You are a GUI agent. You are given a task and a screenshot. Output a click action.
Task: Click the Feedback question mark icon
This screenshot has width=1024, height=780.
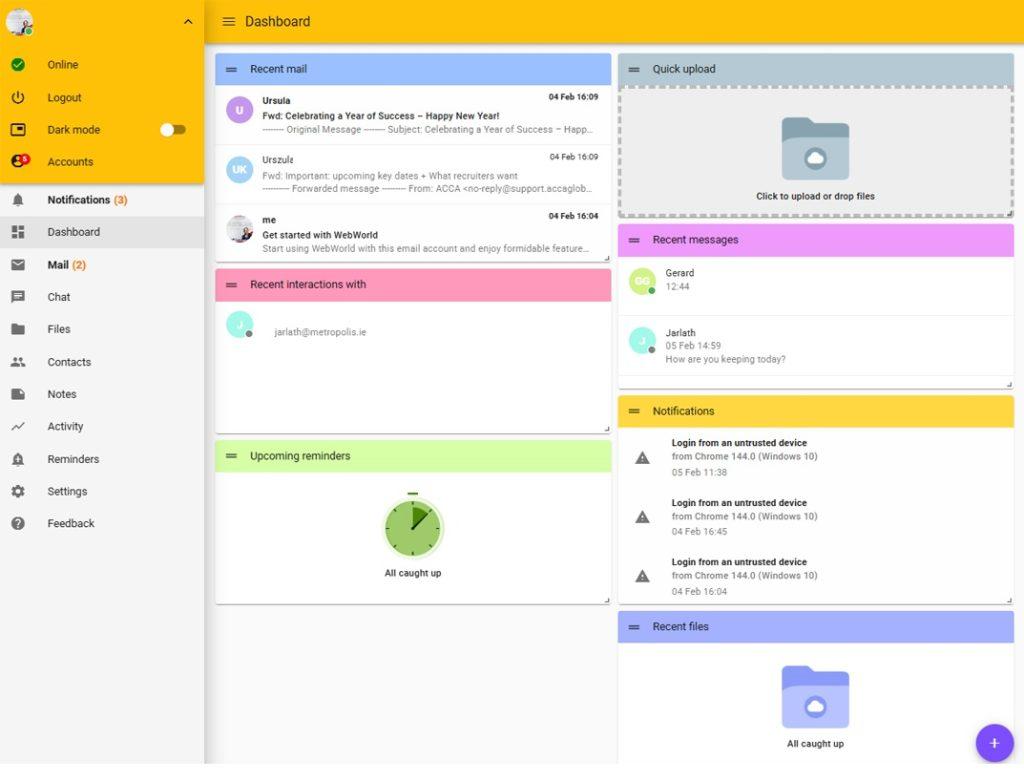click(x=18, y=523)
